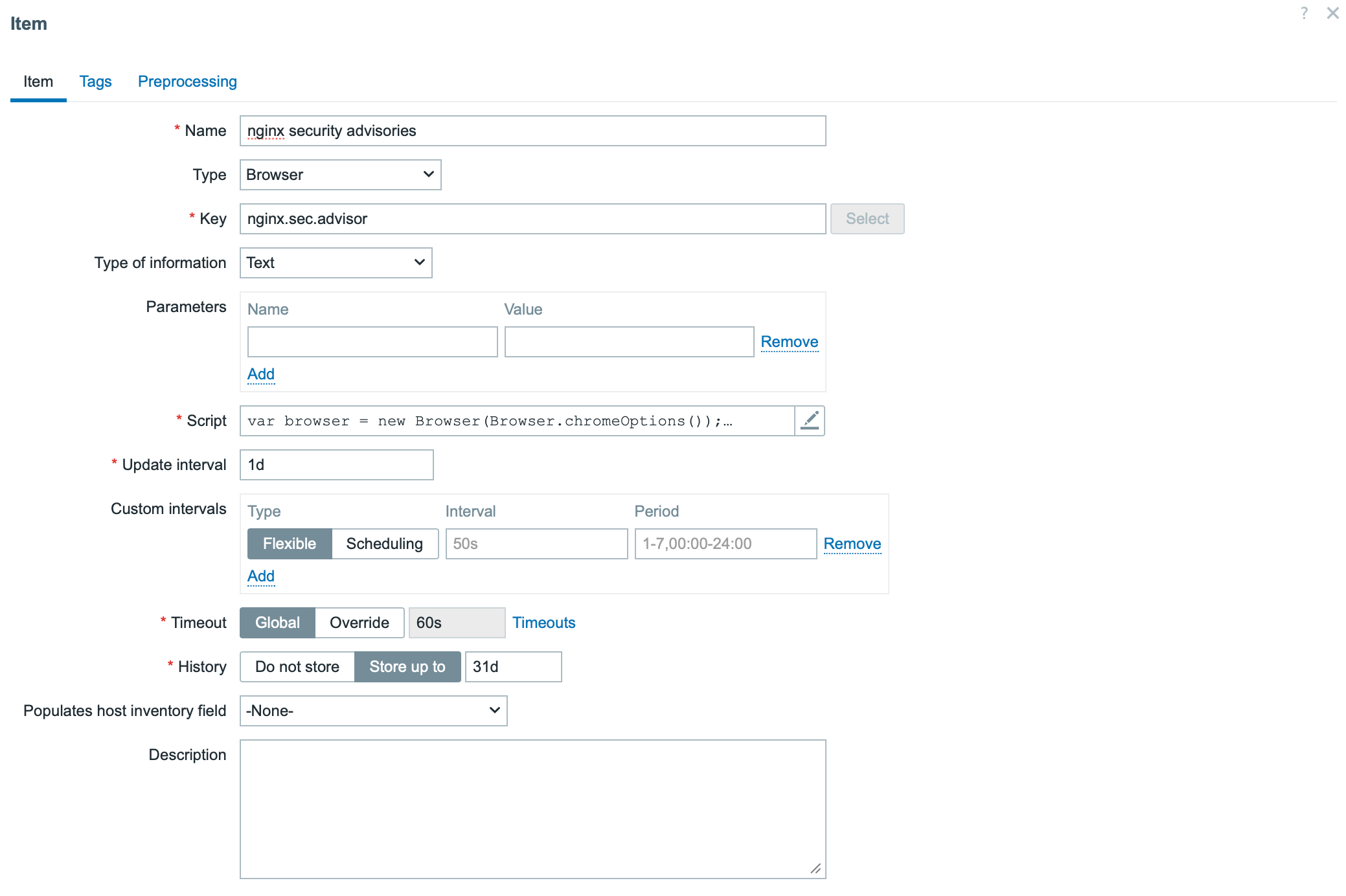Choose Do not store history
This screenshot has width=1346, height=896.
tap(297, 667)
